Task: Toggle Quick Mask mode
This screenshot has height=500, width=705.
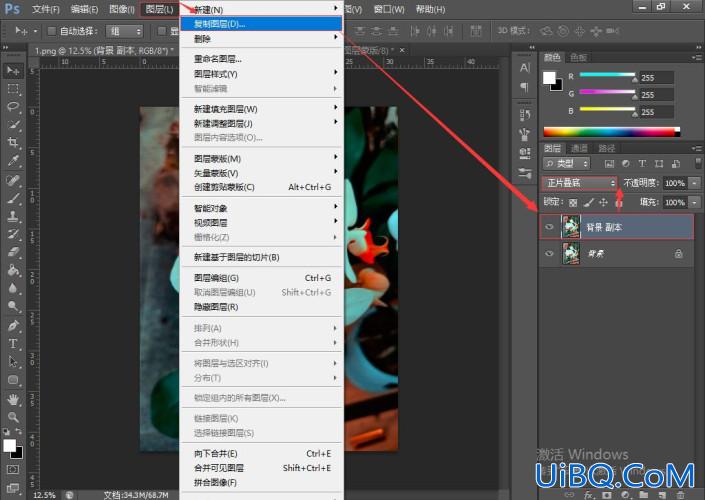Action: pyautogui.click(x=13, y=469)
